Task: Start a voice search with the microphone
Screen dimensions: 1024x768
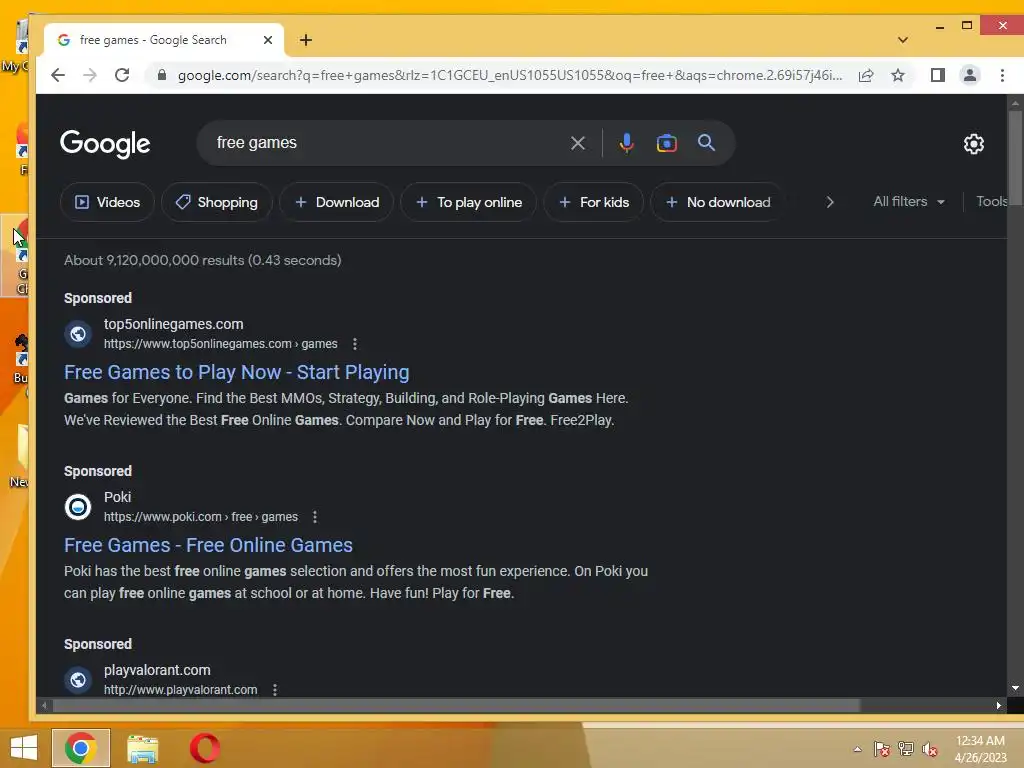Action: point(626,143)
